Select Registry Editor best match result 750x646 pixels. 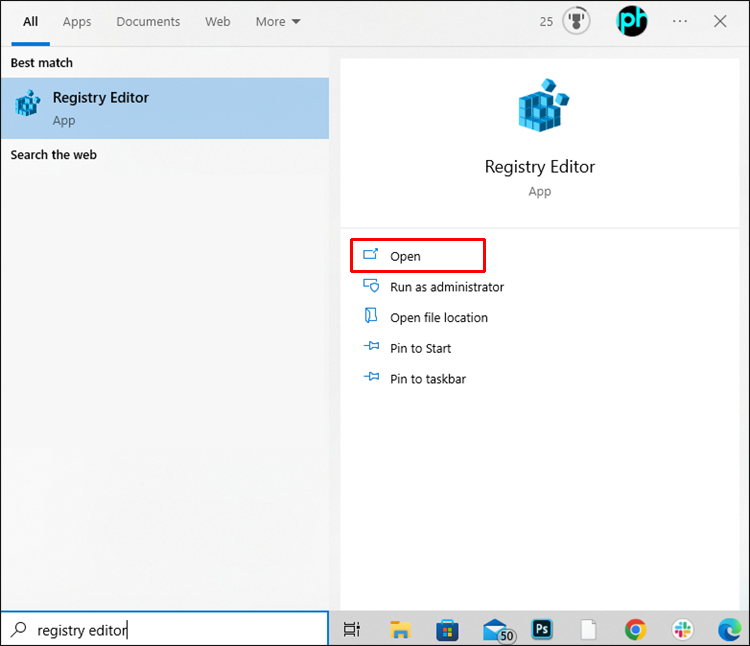tap(165, 109)
